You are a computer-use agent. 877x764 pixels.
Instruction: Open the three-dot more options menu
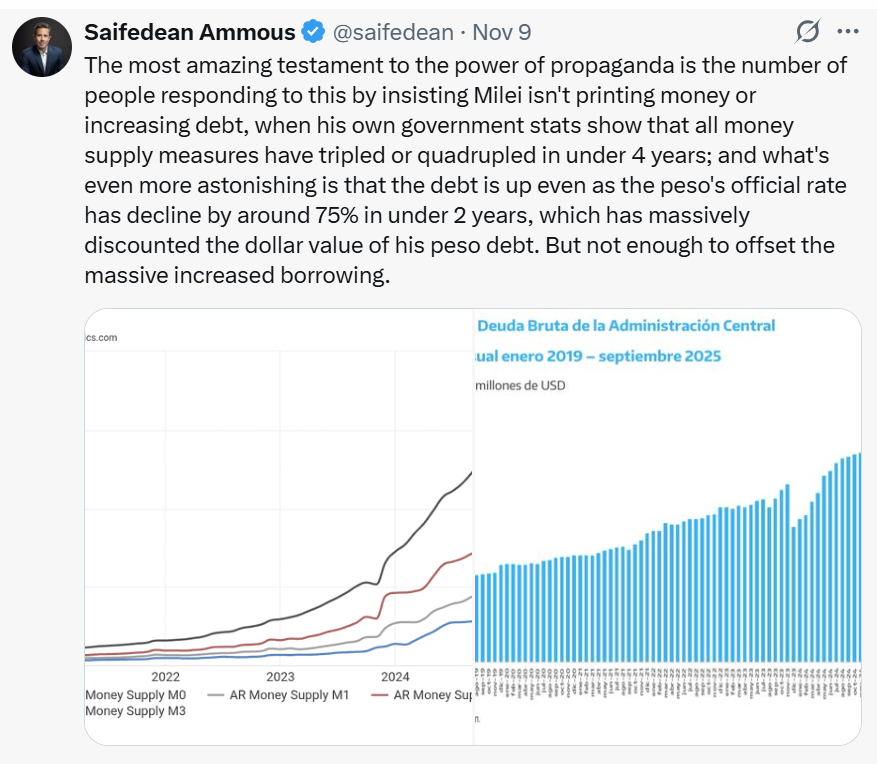[847, 32]
